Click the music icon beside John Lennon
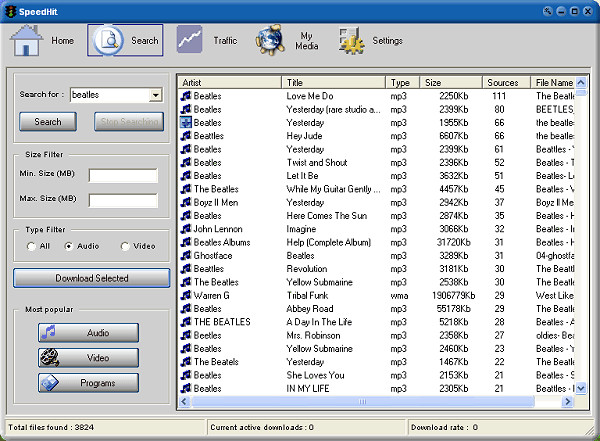This screenshot has height=441, width=600. [186, 229]
